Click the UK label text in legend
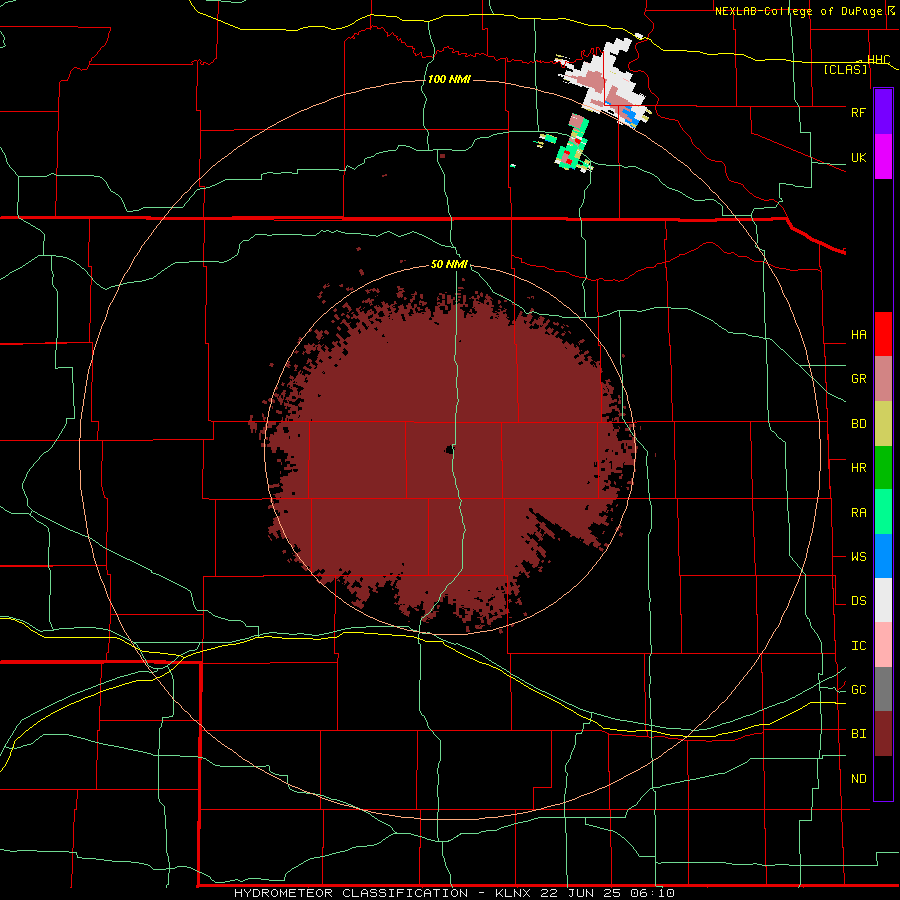This screenshot has height=900, width=900. tap(858, 157)
